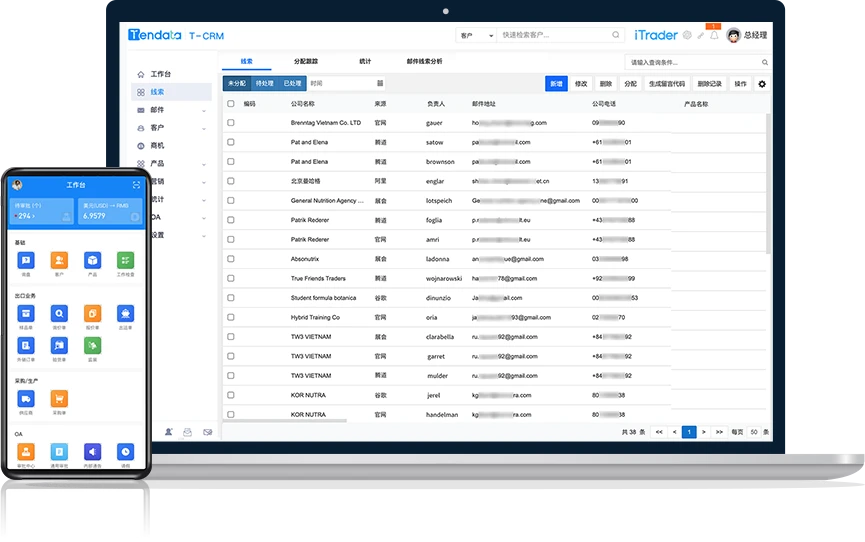Click the link icon beside the bell
Screen dimensions: 865x542
[701, 35]
